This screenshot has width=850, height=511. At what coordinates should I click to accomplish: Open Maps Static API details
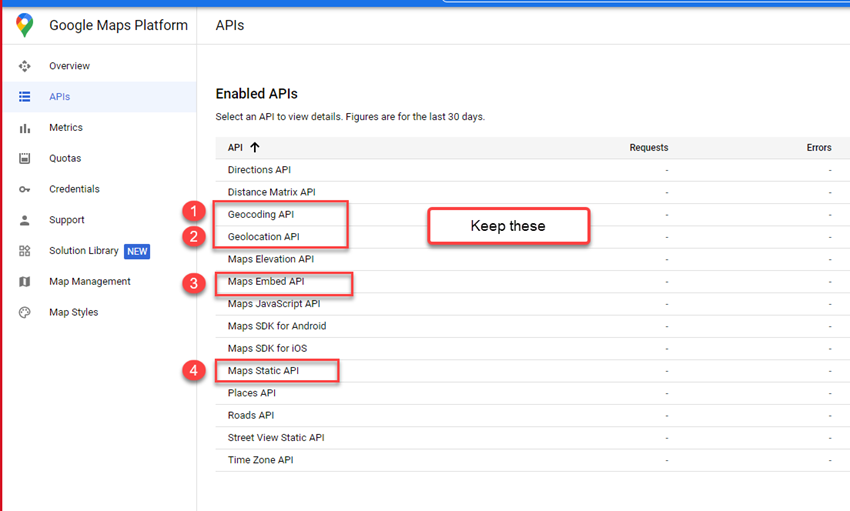tap(263, 371)
